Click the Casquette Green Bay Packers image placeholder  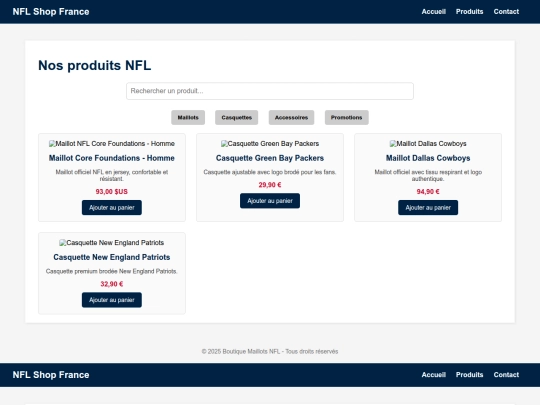coord(270,144)
